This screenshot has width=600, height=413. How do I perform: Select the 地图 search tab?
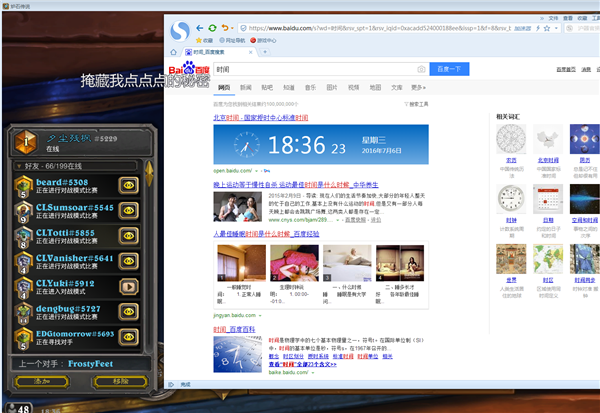pyautogui.click(x=375, y=88)
